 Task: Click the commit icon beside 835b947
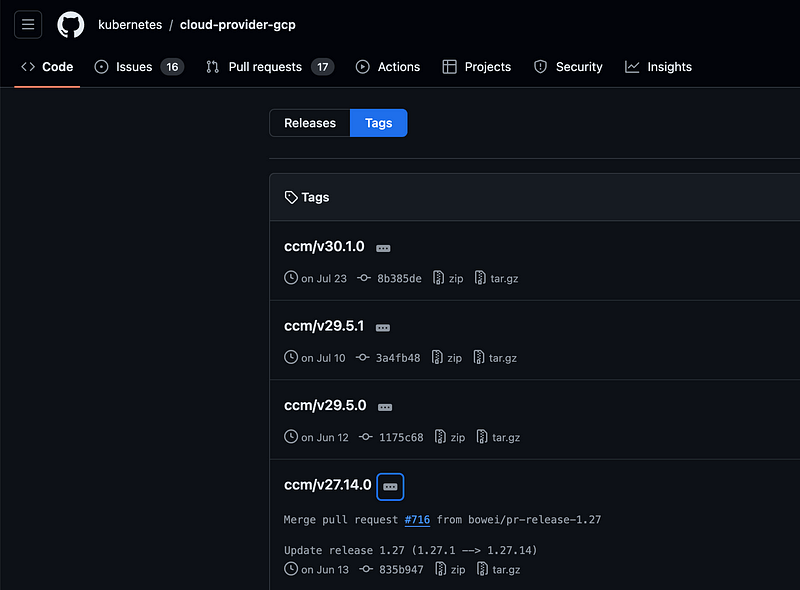(x=366, y=569)
